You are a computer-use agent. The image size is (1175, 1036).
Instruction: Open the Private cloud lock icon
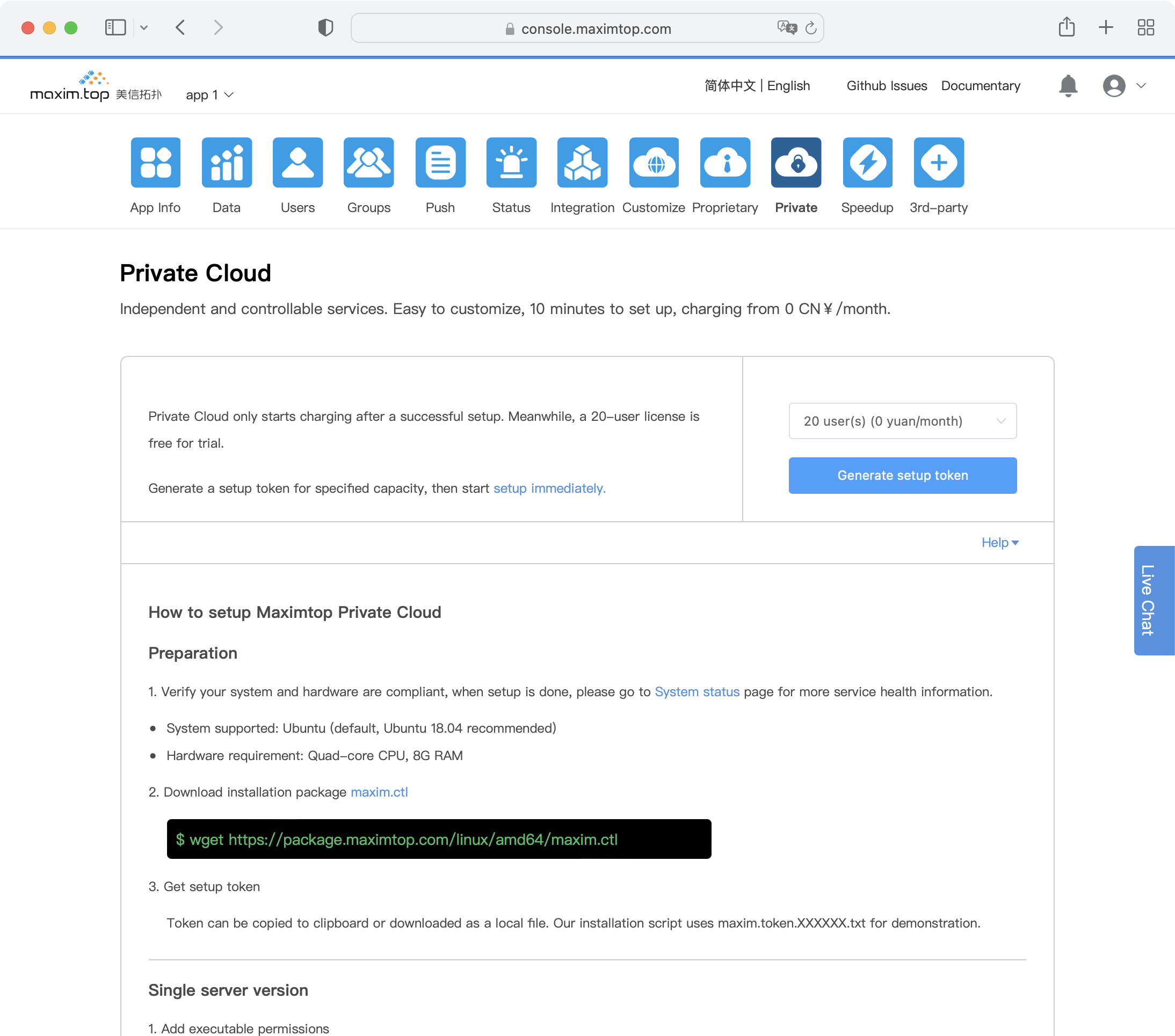pos(796,162)
